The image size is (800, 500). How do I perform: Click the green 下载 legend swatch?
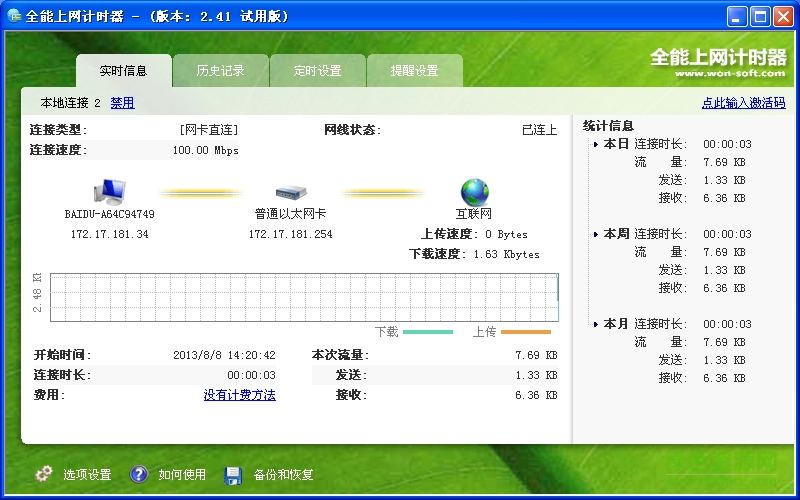click(428, 332)
